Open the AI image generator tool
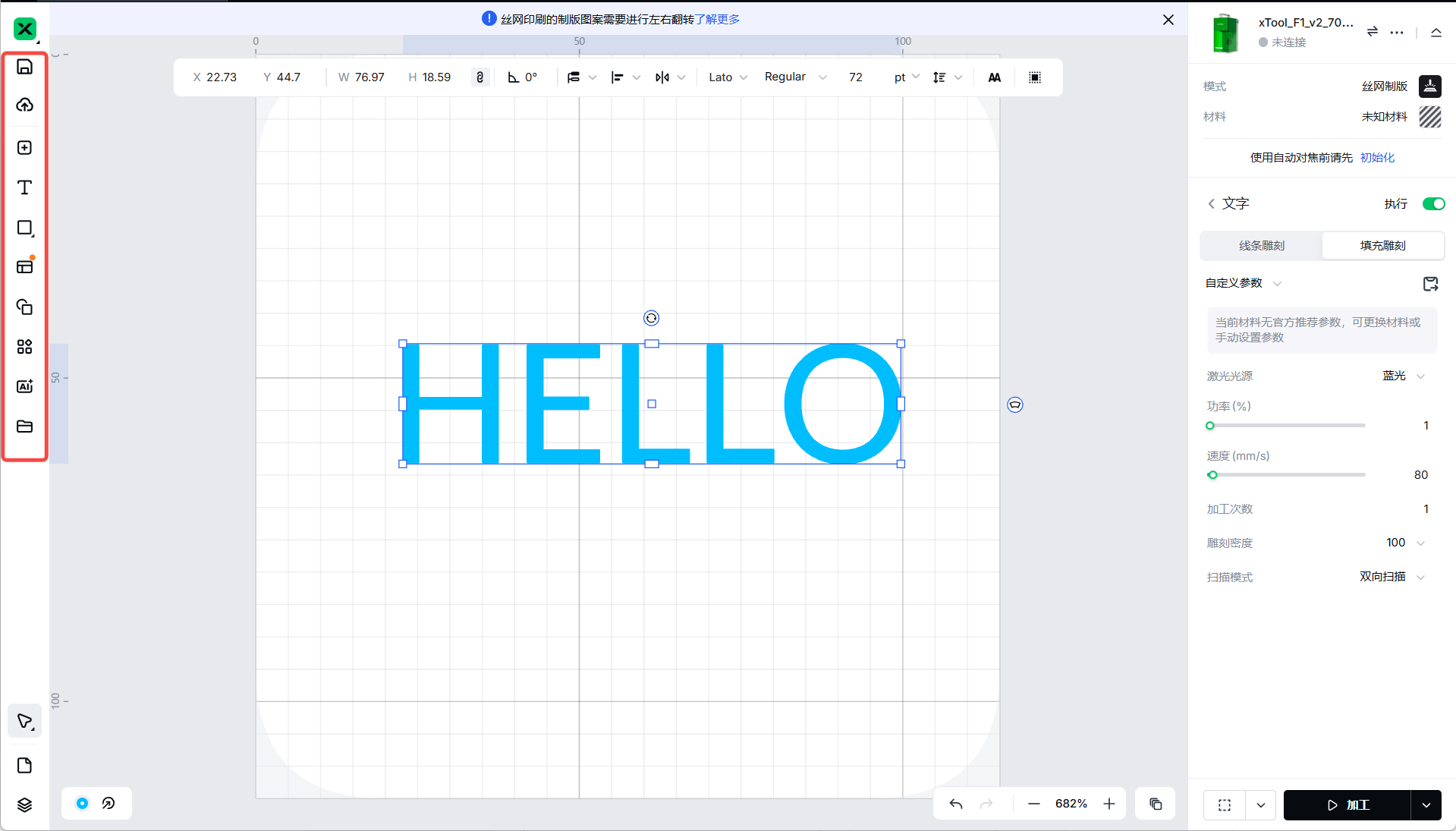 (24, 386)
